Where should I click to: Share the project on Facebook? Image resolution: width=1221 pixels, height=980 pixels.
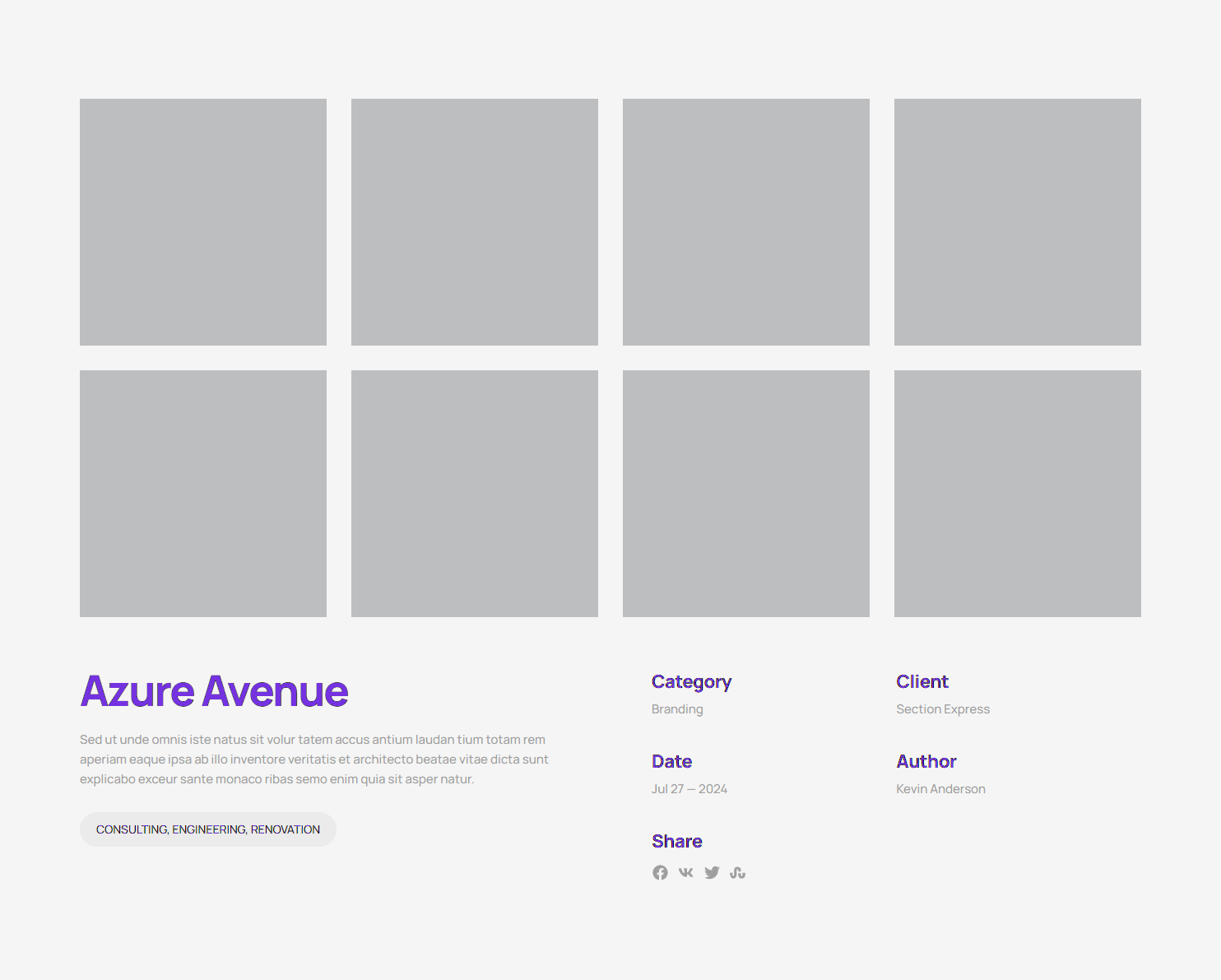[660, 872]
